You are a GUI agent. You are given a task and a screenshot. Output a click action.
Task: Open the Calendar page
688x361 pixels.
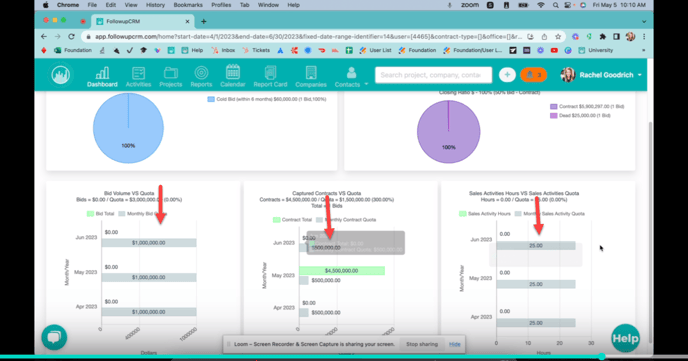coord(233,77)
